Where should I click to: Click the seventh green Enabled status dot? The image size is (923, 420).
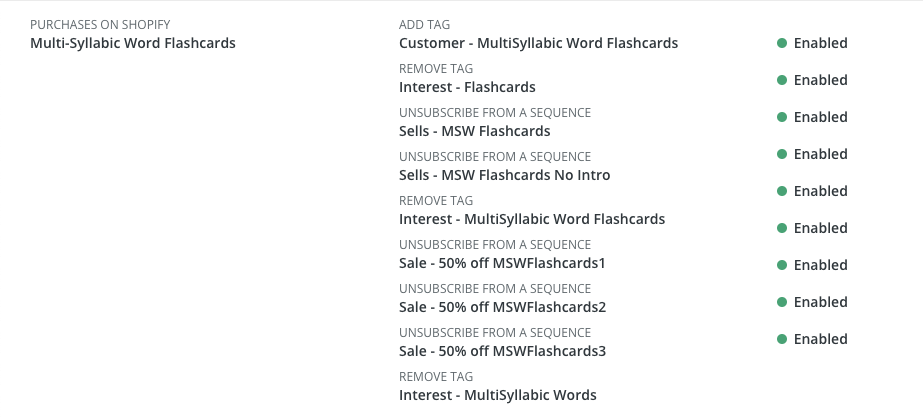pyautogui.click(x=782, y=266)
